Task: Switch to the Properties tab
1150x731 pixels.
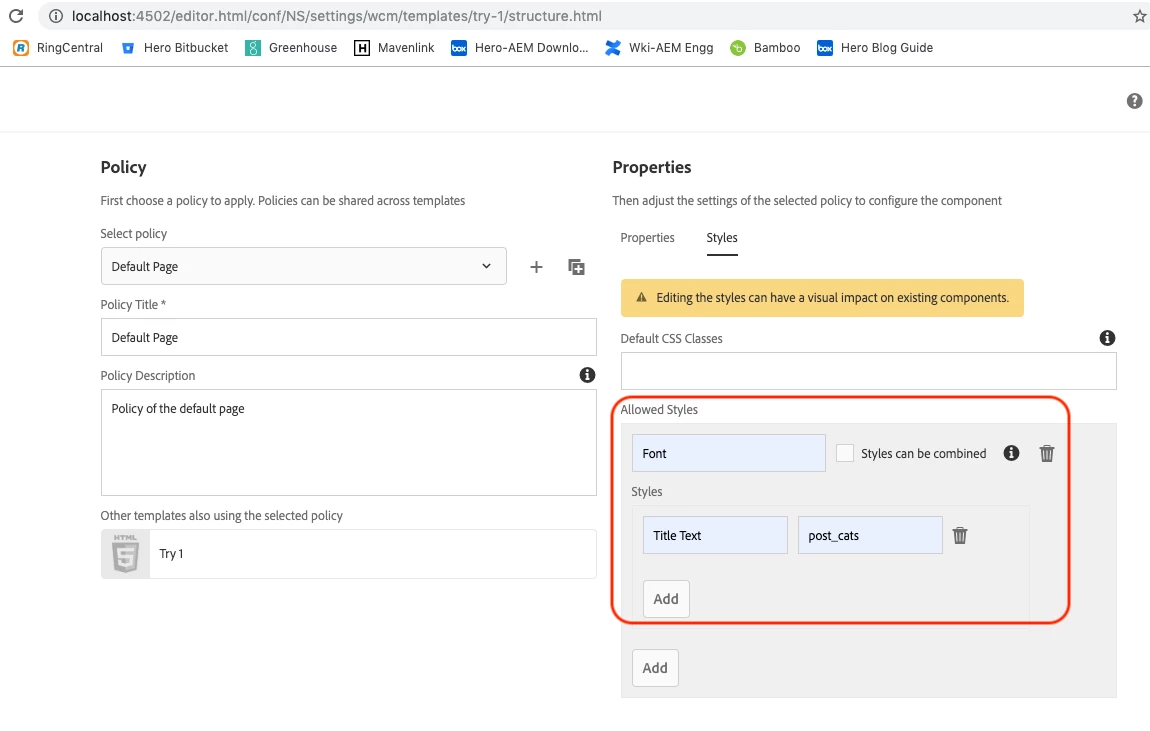Action: 647,238
